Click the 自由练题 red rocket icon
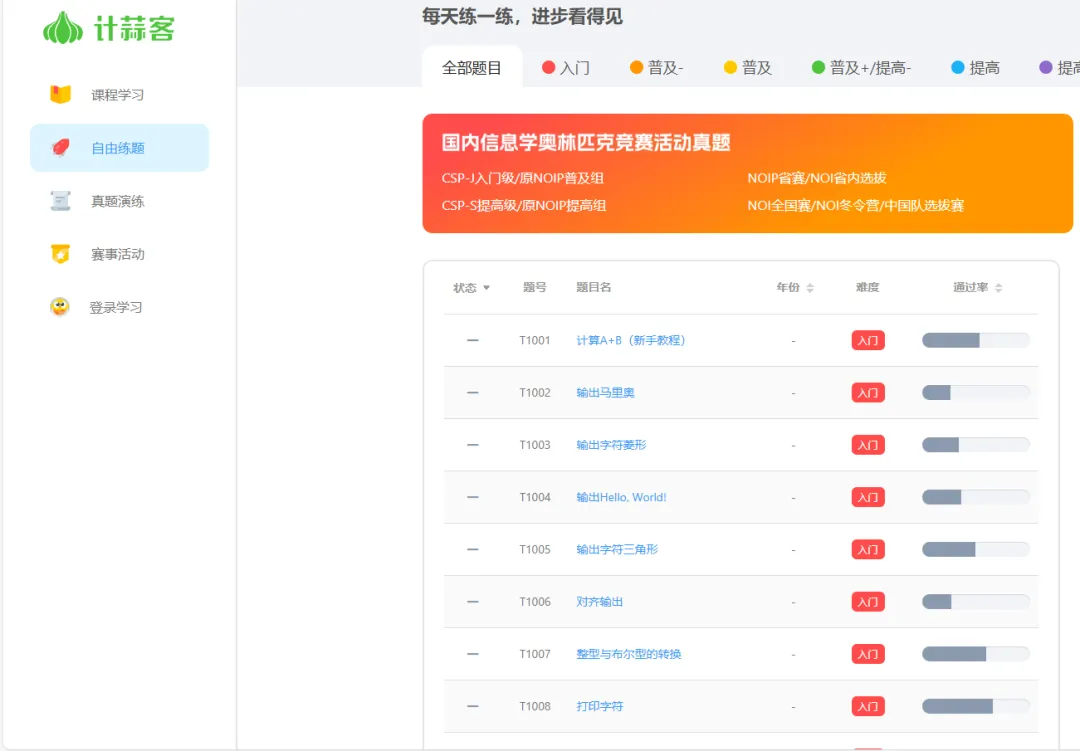1080x751 pixels. 61,147
